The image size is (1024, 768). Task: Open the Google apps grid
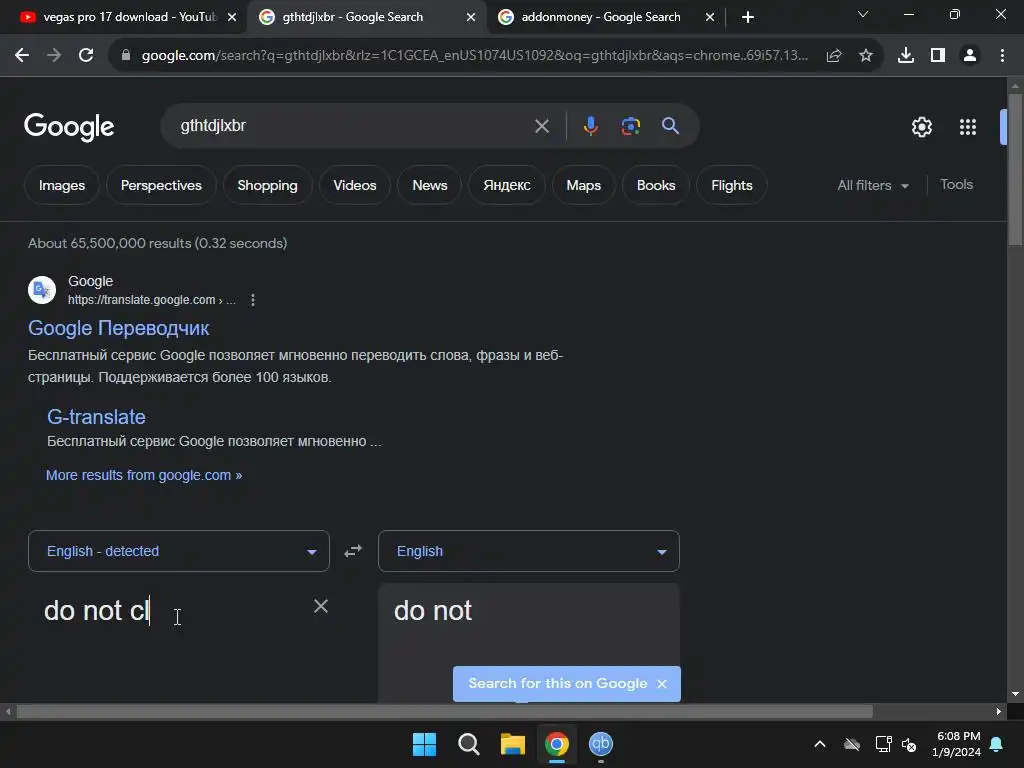pos(968,127)
